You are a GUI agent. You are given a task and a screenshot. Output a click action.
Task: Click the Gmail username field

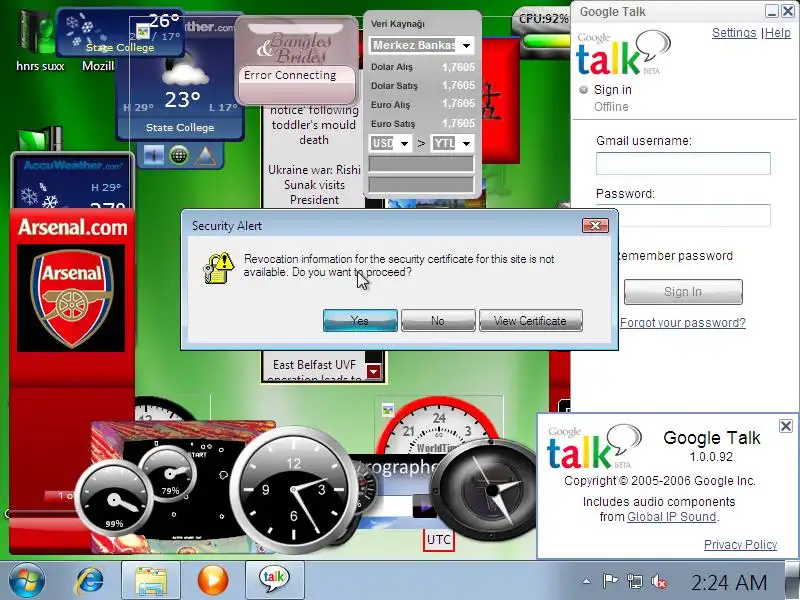[683, 163]
